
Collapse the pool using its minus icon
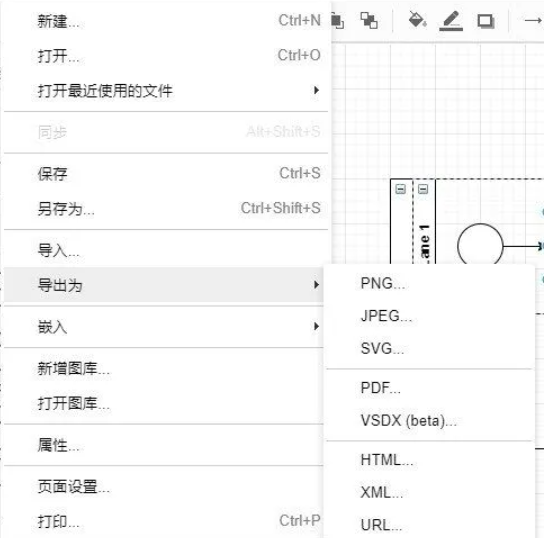point(401,189)
